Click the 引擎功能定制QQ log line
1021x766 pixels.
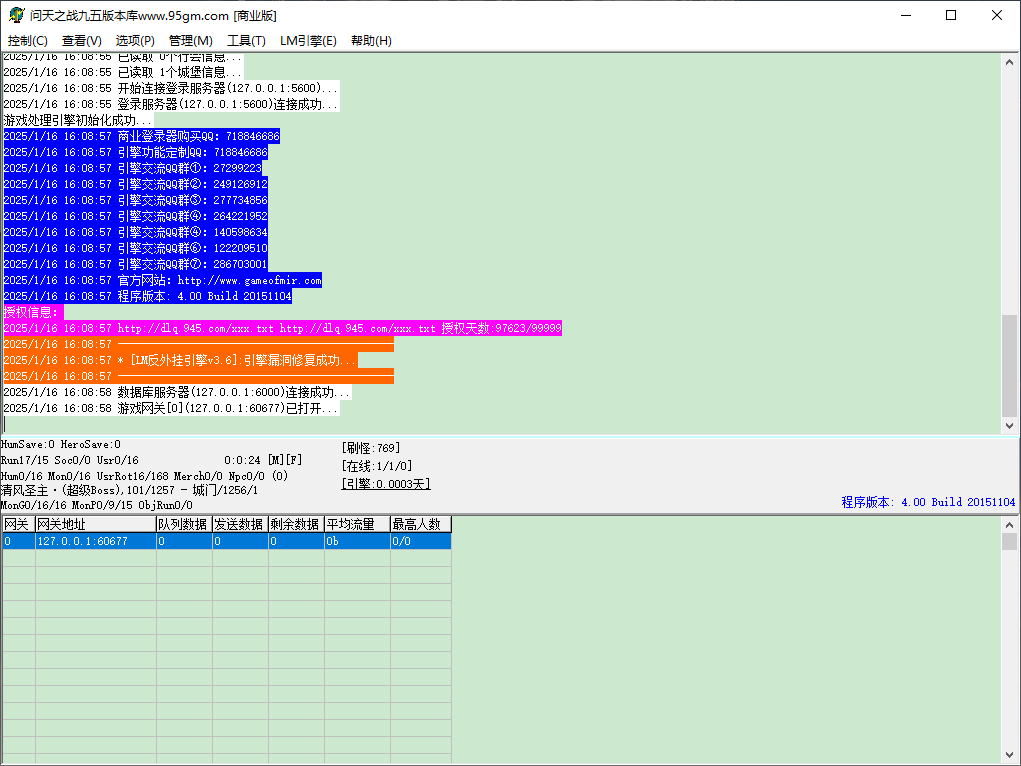(135, 152)
